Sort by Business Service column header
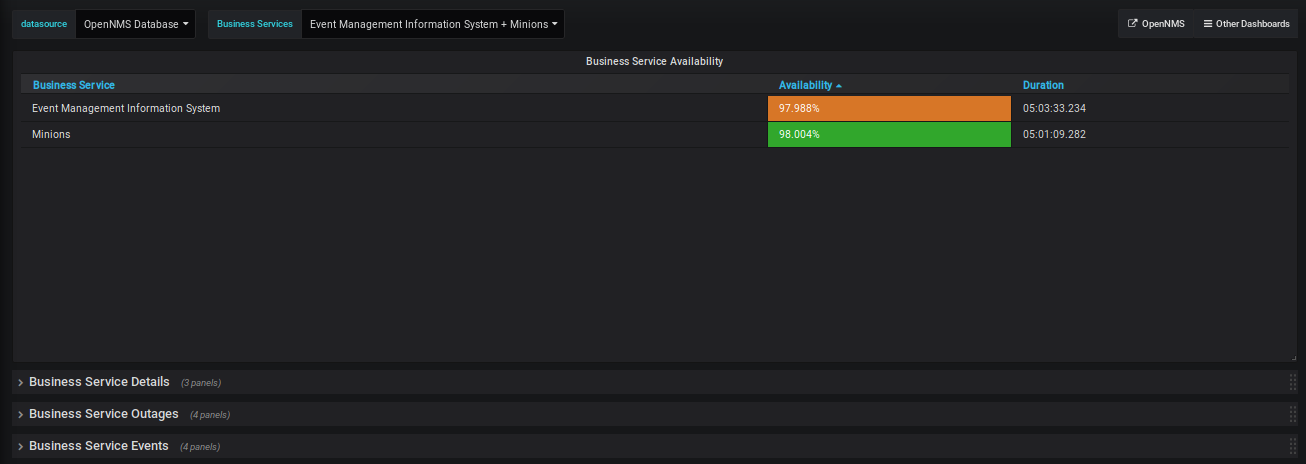Screen dimensions: 1306x464 pyautogui.click(x=74, y=86)
